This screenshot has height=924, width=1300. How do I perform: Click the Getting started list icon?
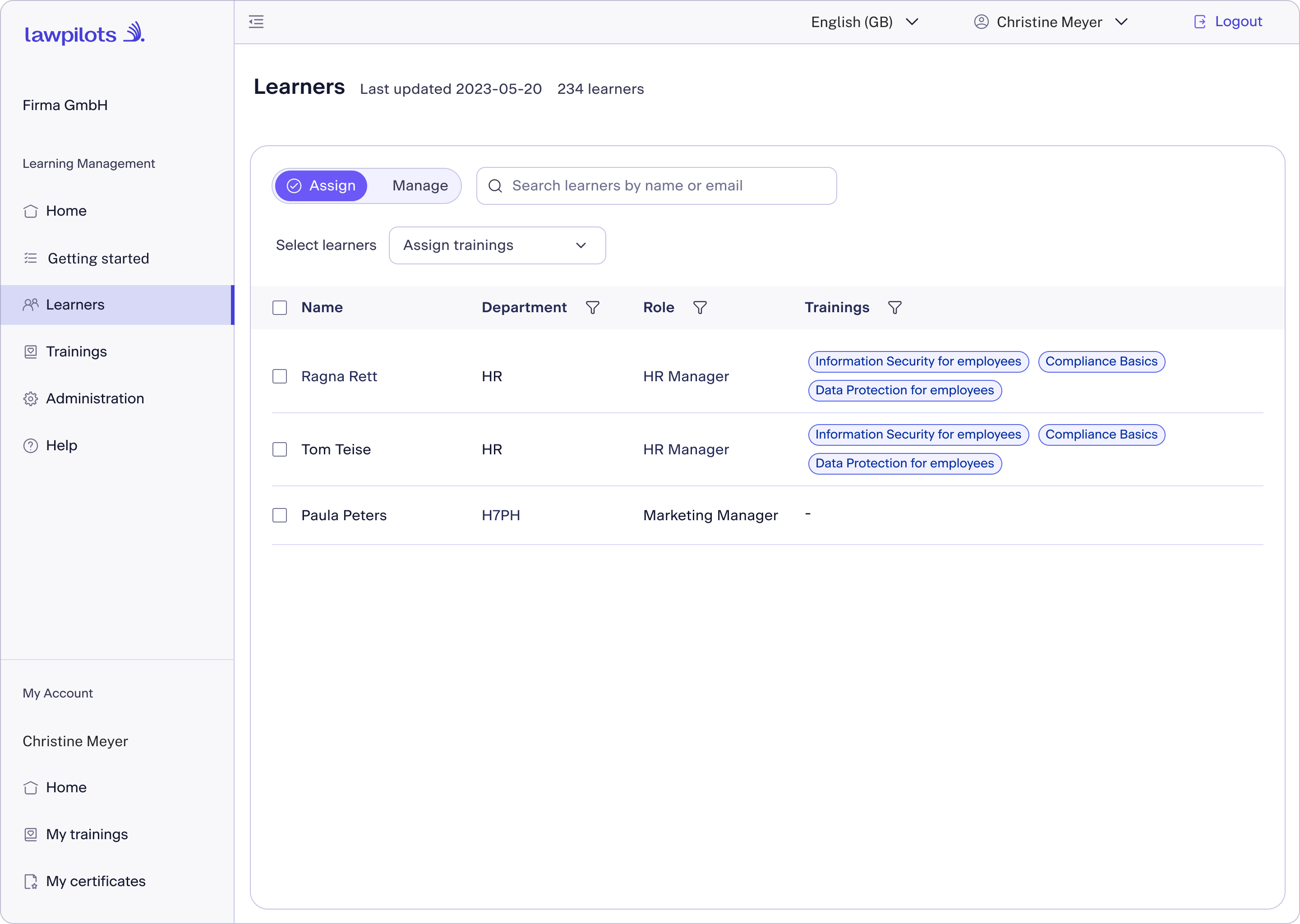31,259
